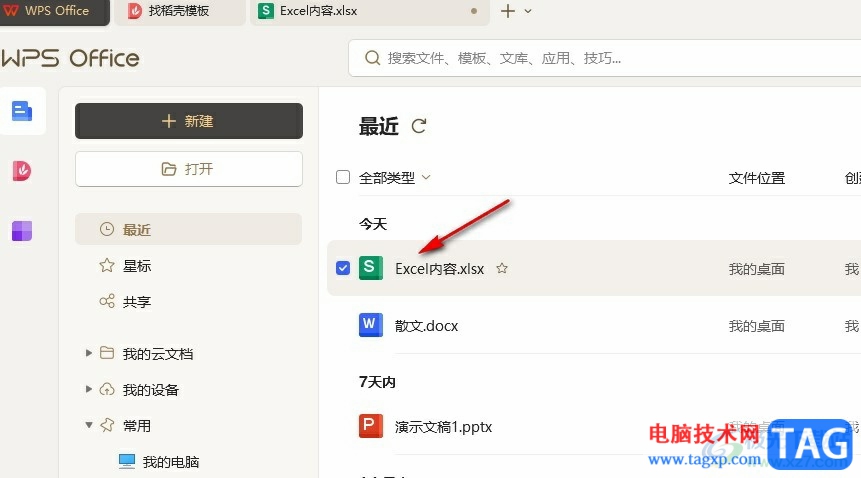Switch to the WPS Office tab
Viewport: 861px width, 478px height.
click(54, 12)
